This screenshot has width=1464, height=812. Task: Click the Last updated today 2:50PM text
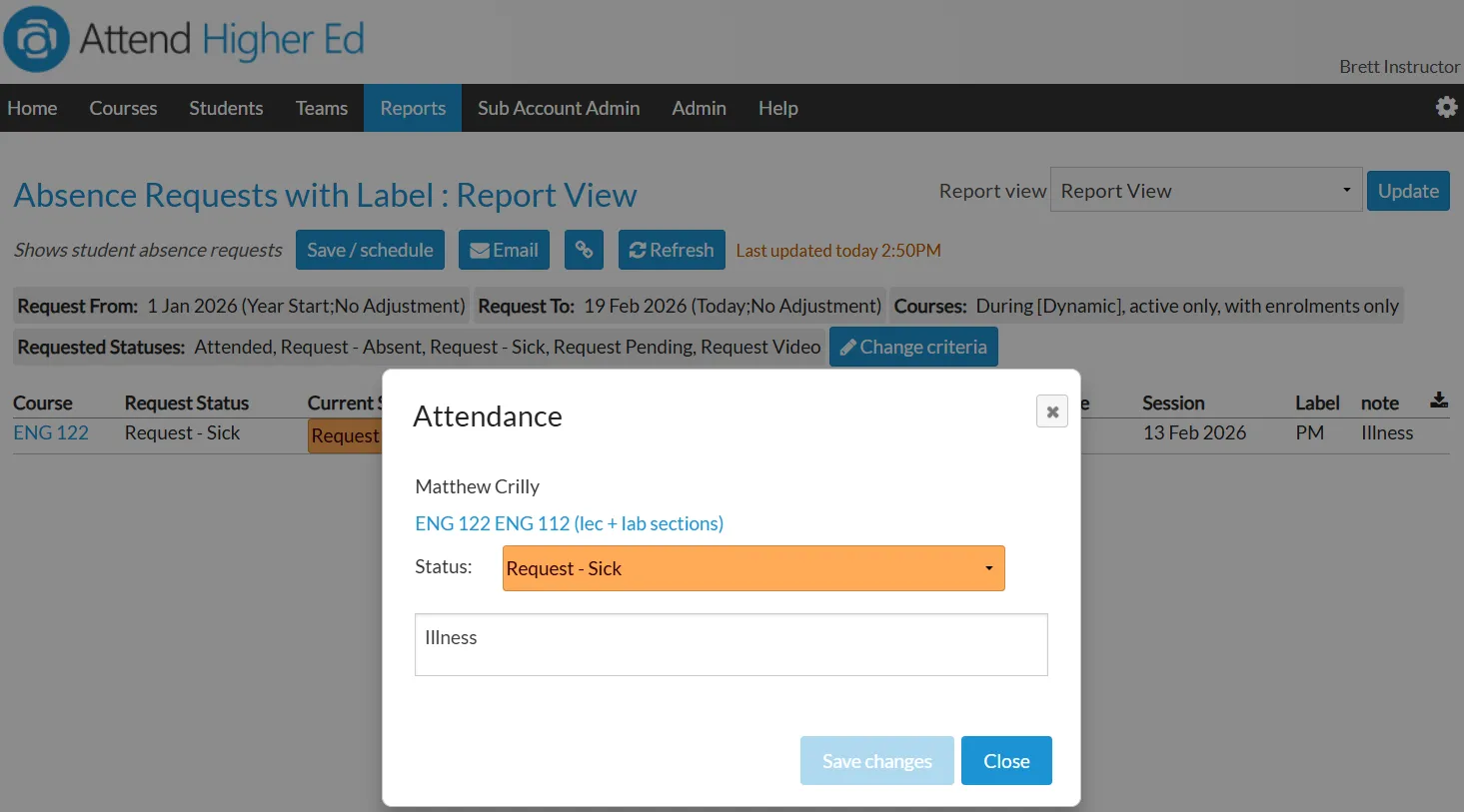tap(838, 251)
